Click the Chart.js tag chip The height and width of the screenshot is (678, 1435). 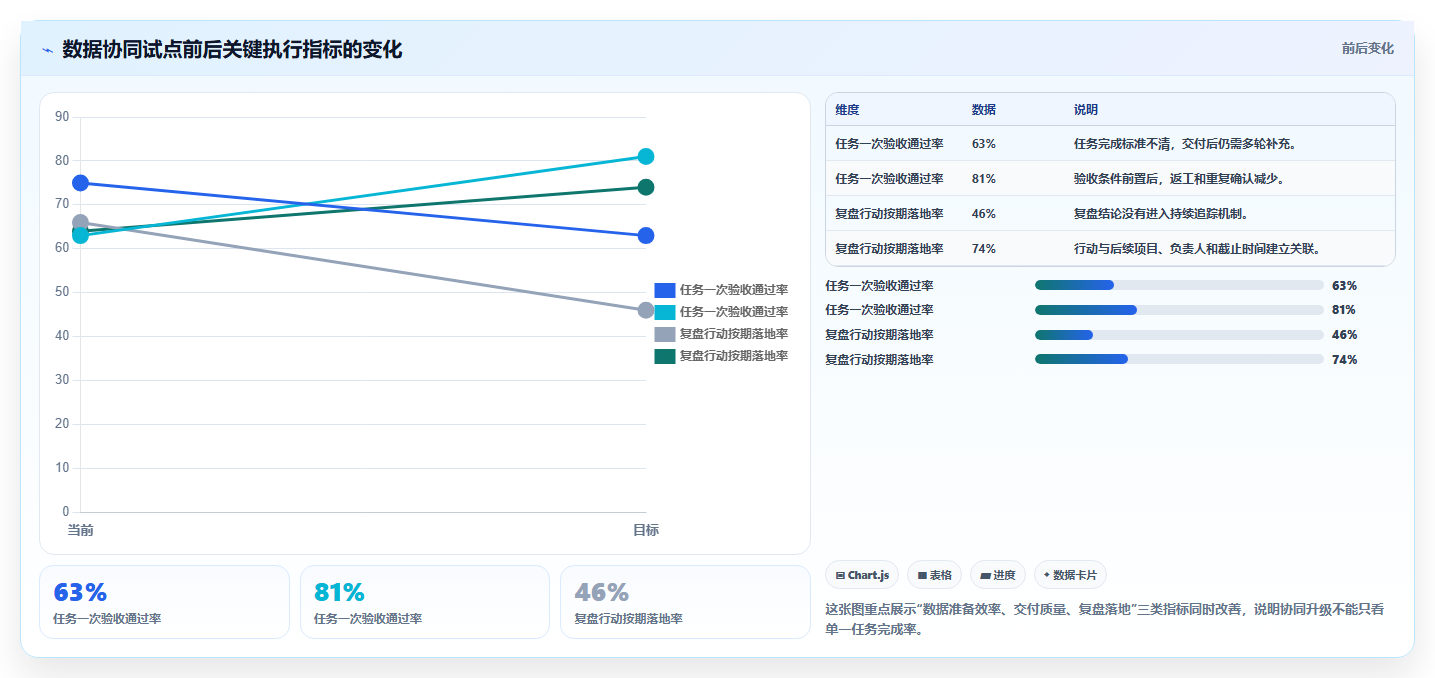click(x=861, y=575)
